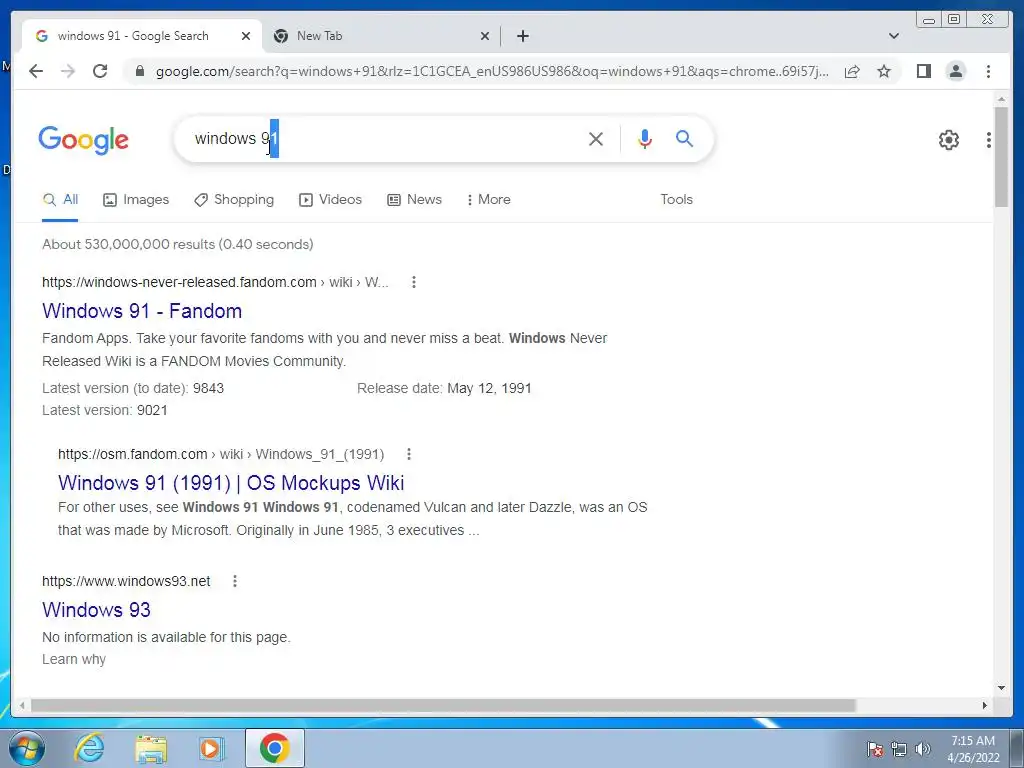Bookmark this page with the star icon

click(x=884, y=71)
